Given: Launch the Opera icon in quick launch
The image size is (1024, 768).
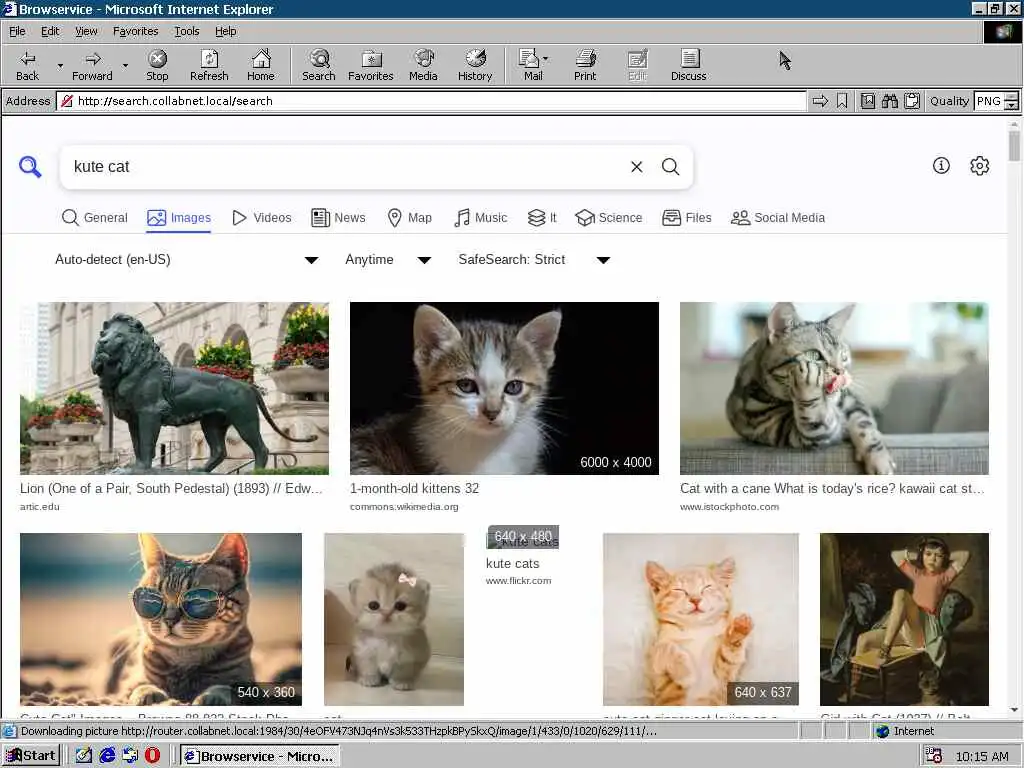Looking at the screenshot, I should click(x=152, y=756).
